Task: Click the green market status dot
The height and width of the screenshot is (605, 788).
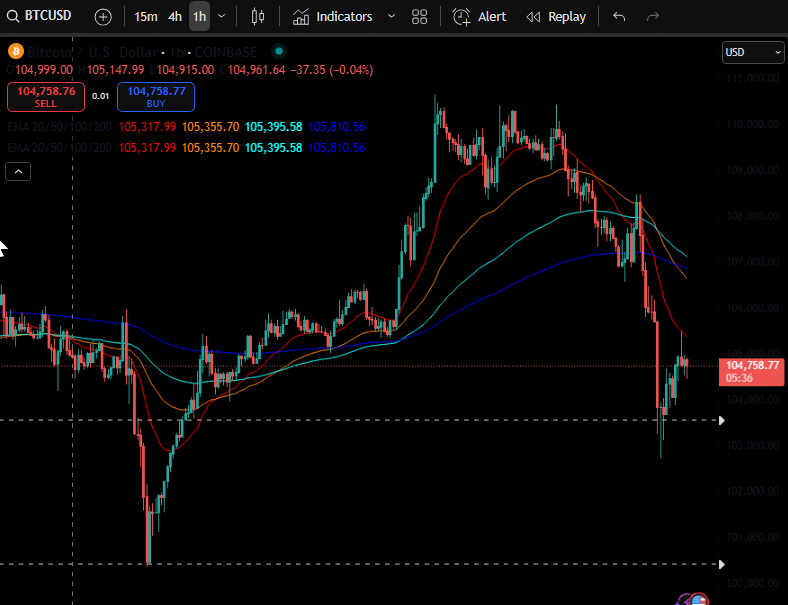Action: click(x=278, y=51)
